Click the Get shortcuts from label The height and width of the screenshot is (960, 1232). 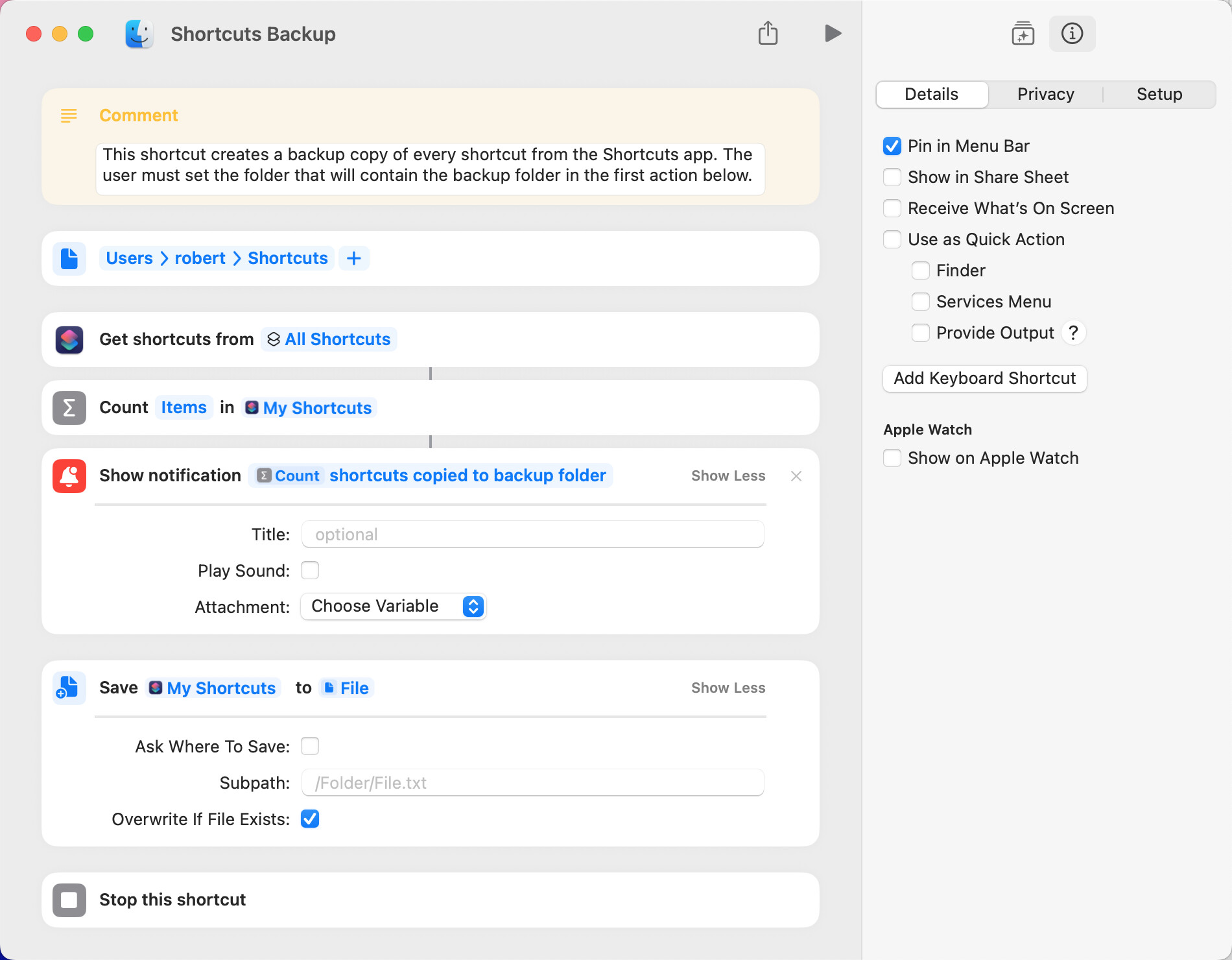point(176,339)
